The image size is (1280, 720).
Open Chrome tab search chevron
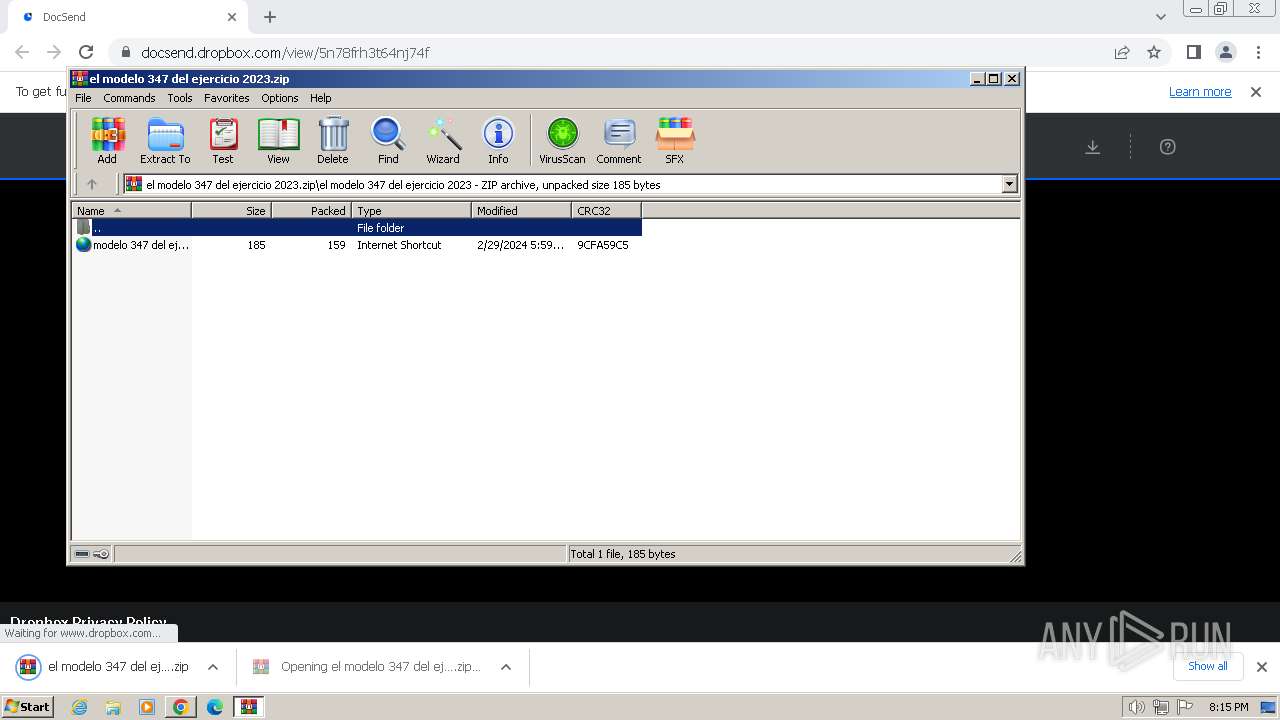click(x=1161, y=17)
